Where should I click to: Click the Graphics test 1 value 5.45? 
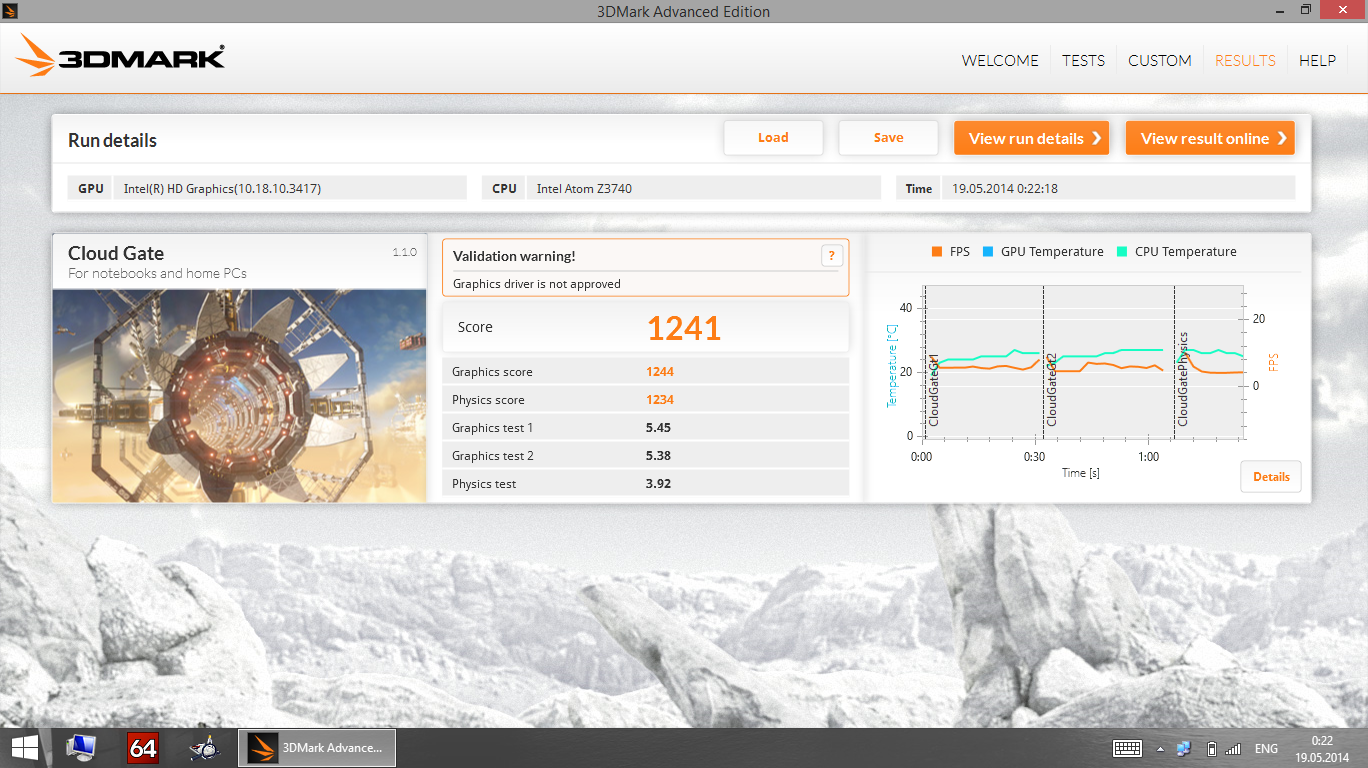pos(658,428)
